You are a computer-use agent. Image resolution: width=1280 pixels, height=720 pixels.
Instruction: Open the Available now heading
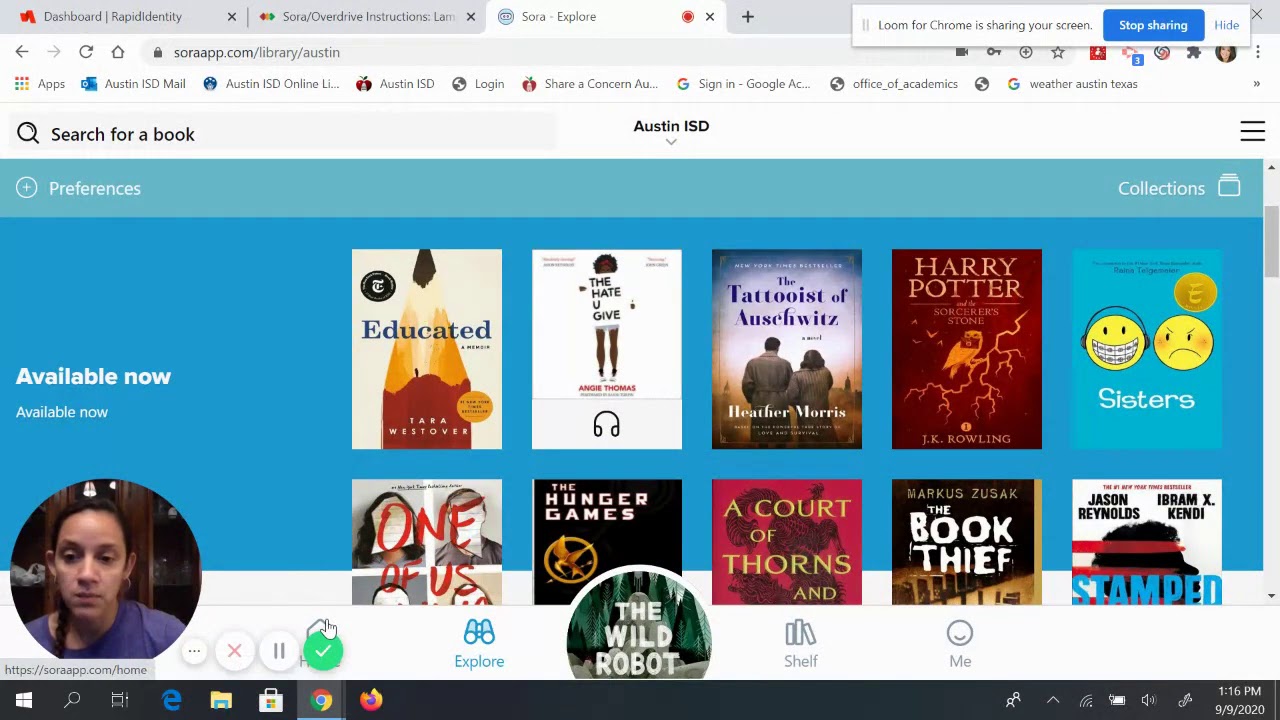[93, 376]
